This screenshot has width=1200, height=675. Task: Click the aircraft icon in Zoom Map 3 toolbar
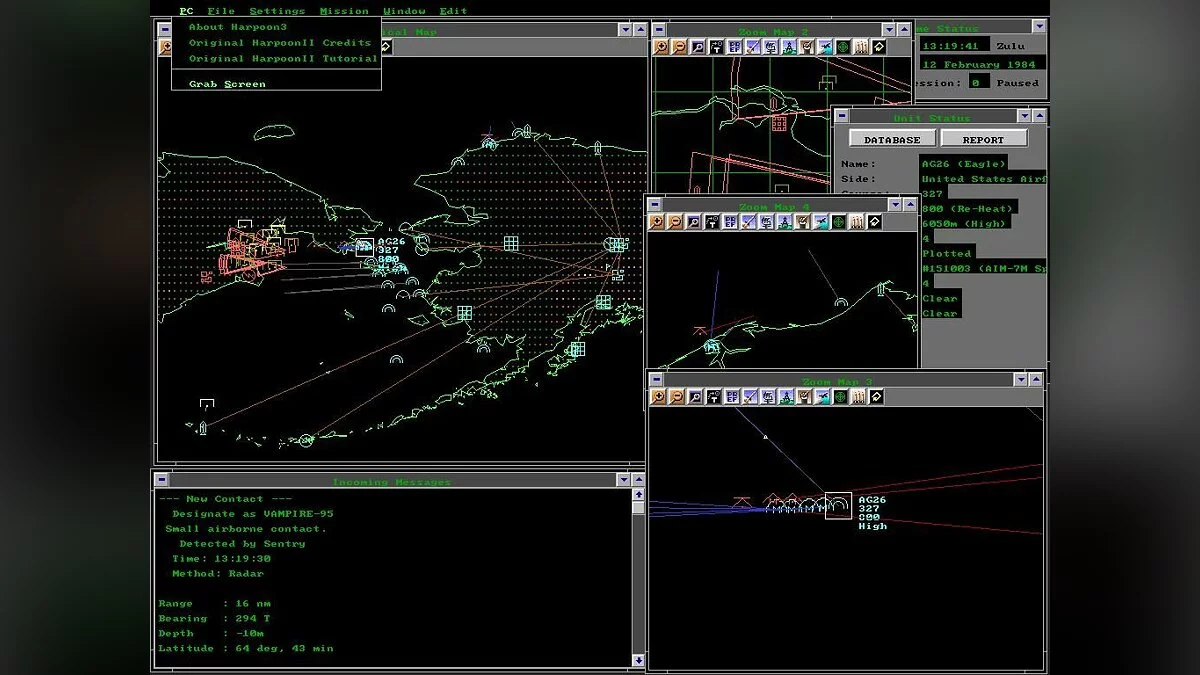click(x=823, y=397)
